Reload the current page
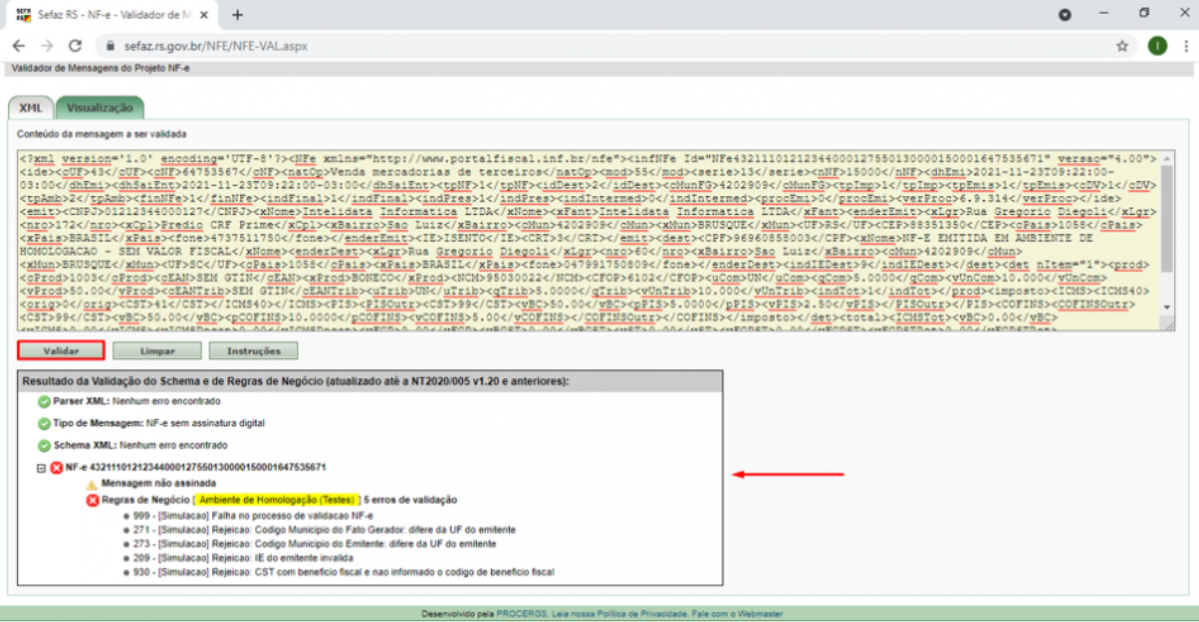This screenshot has height=622, width=1199. [75, 46]
